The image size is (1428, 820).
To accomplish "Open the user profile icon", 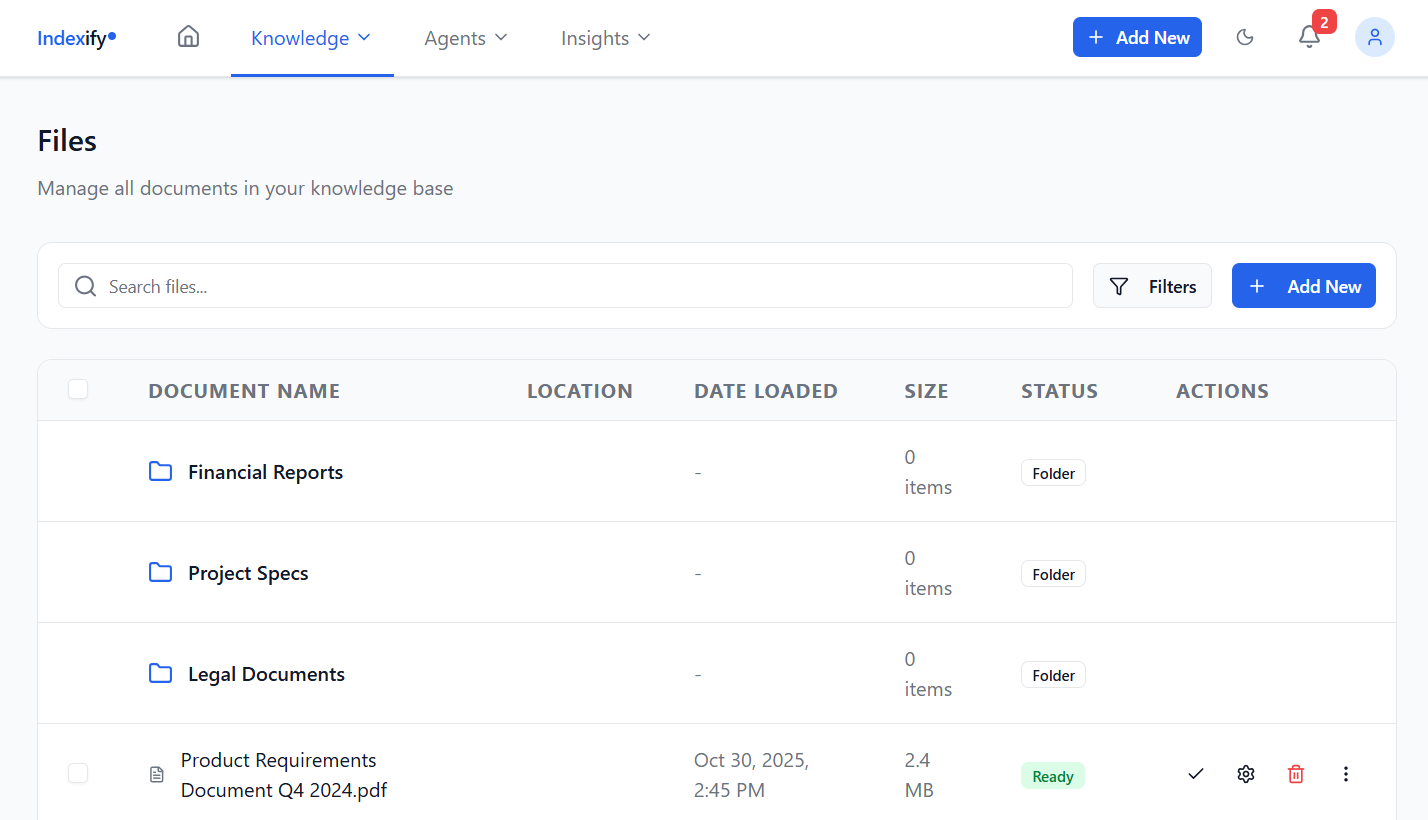I will point(1374,37).
